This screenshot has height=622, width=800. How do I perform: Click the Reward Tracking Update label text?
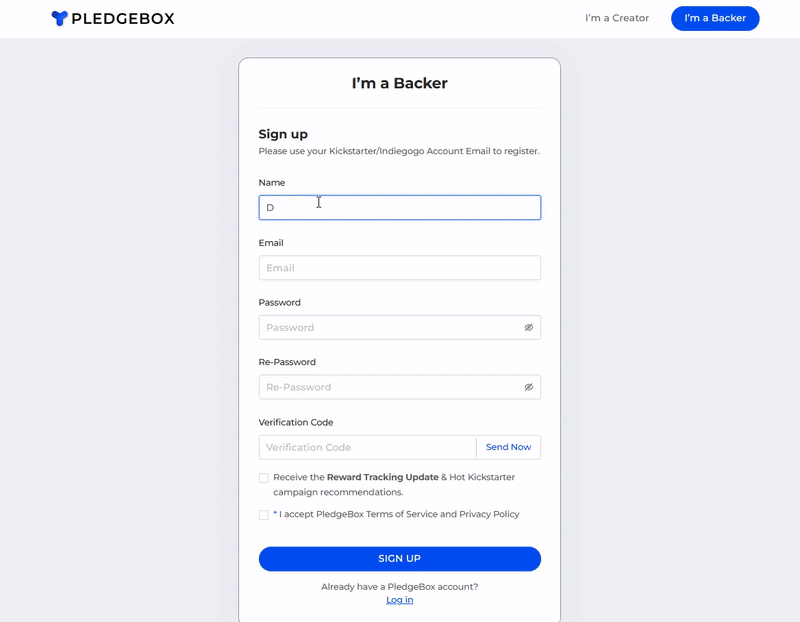(383, 478)
